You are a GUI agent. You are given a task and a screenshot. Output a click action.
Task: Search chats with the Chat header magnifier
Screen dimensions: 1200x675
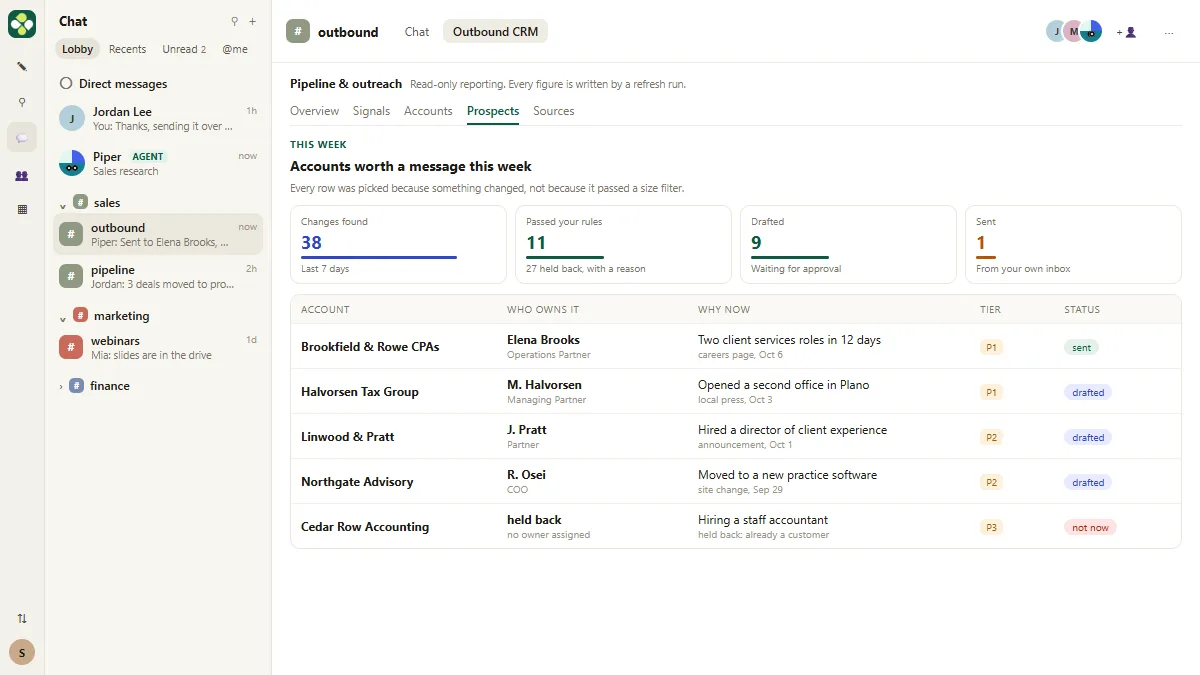(235, 21)
